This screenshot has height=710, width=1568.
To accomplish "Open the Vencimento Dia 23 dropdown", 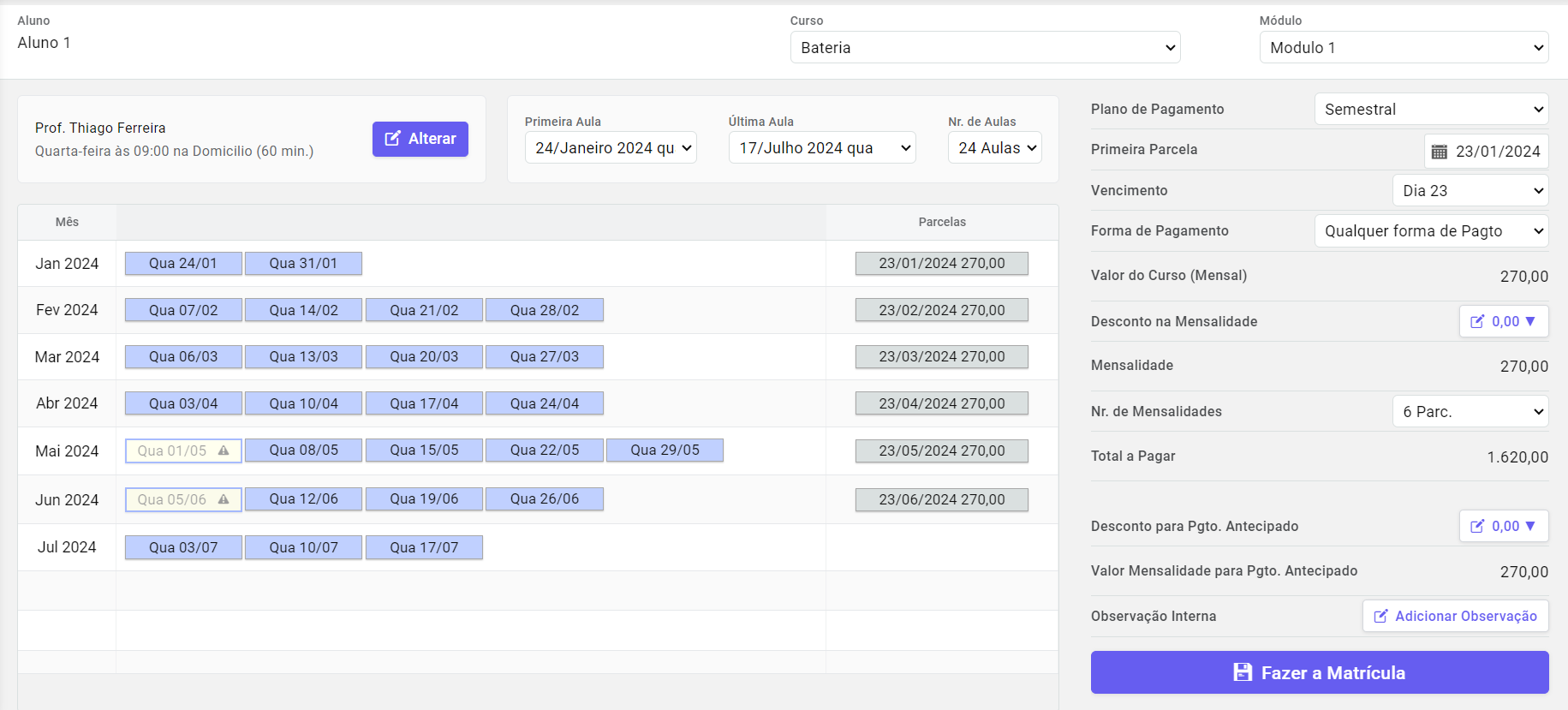I will point(1470,191).
